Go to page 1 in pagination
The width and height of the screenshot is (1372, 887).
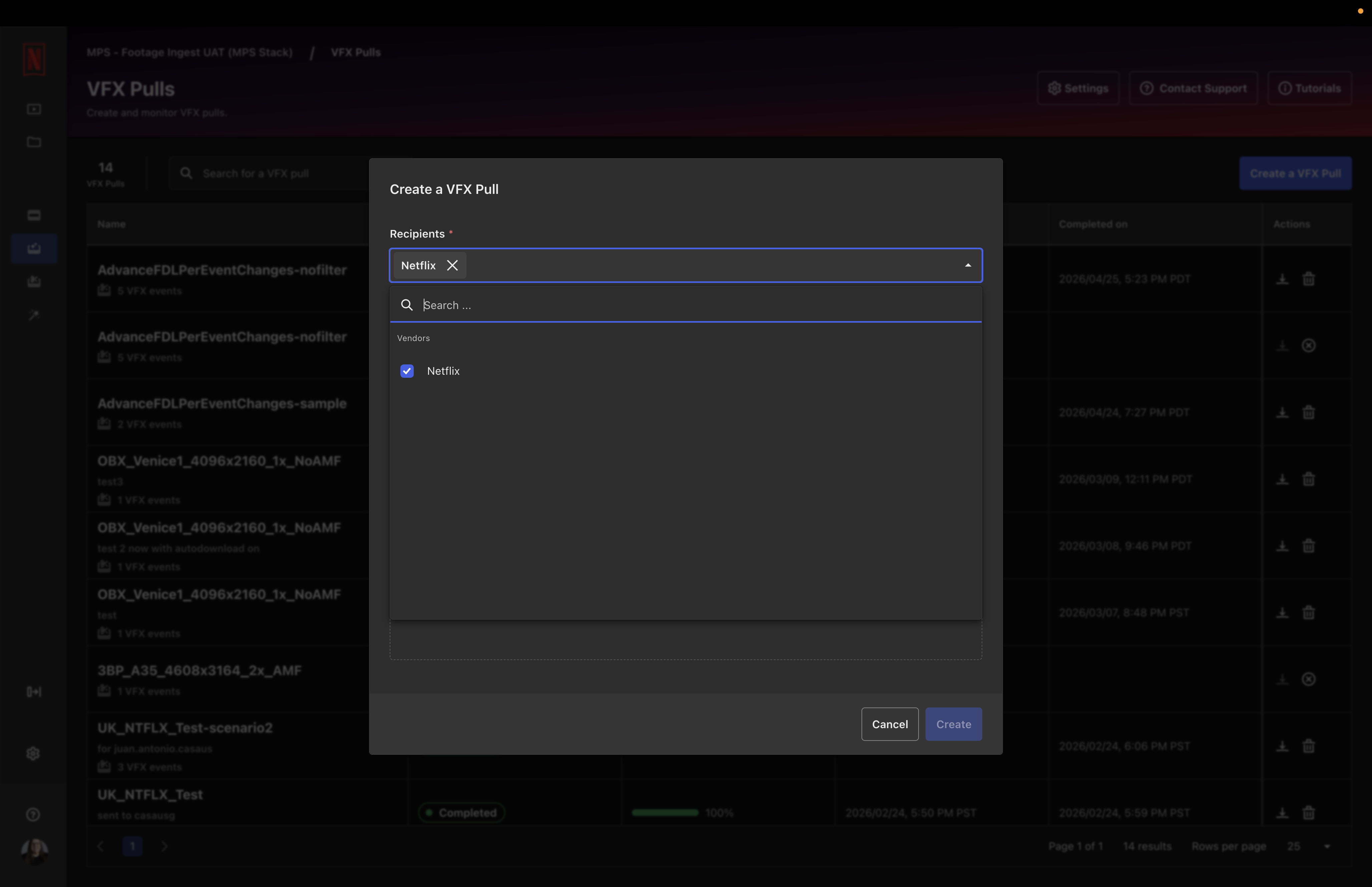pyautogui.click(x=132, y=846)
